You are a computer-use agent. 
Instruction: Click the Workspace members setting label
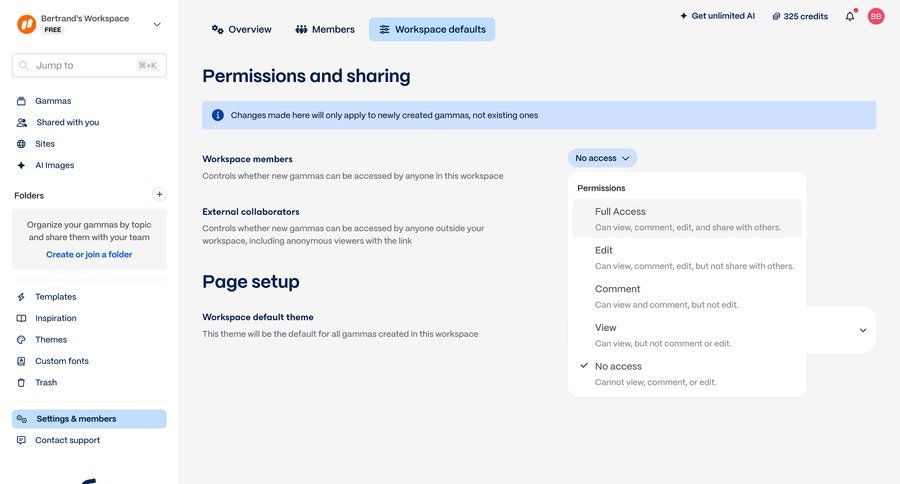[x=247, y=159]
